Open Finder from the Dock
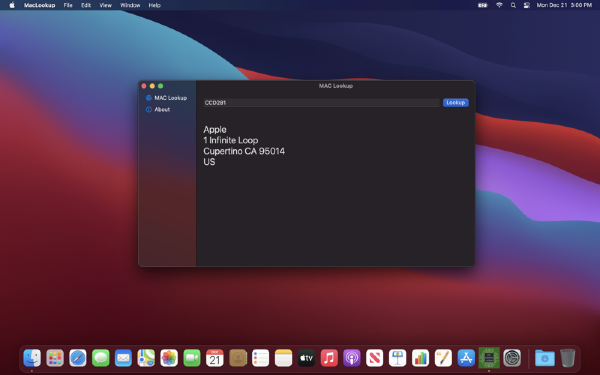 (x=32, y=358)
